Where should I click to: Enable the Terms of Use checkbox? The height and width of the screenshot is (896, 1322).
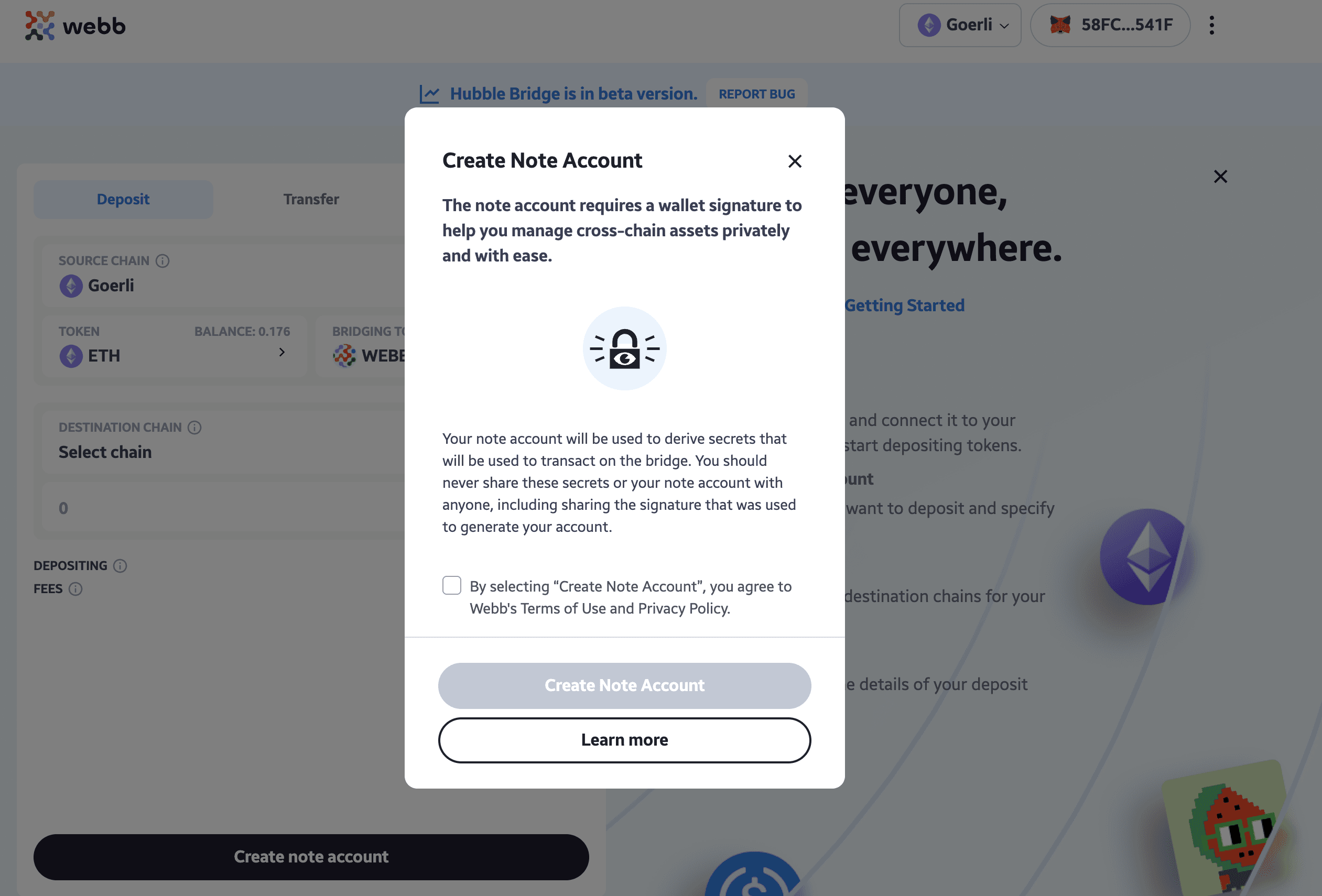coord(451,586)
